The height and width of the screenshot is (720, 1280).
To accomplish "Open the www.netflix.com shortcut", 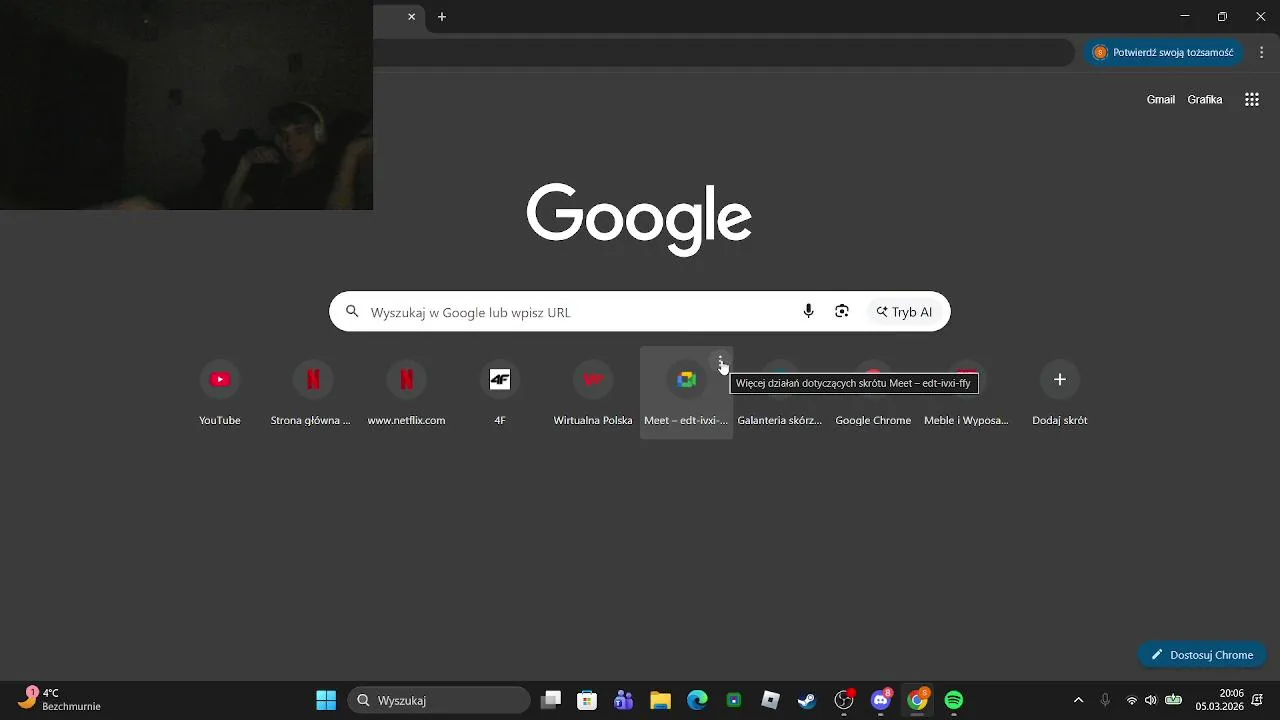I will tap(406, 393).
